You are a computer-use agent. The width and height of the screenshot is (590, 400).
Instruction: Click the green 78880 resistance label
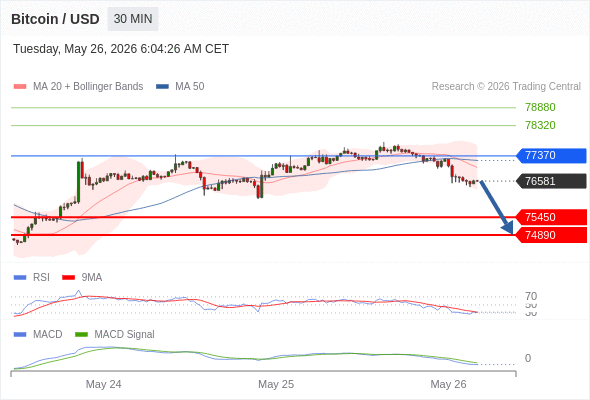[x=540, y=108]
